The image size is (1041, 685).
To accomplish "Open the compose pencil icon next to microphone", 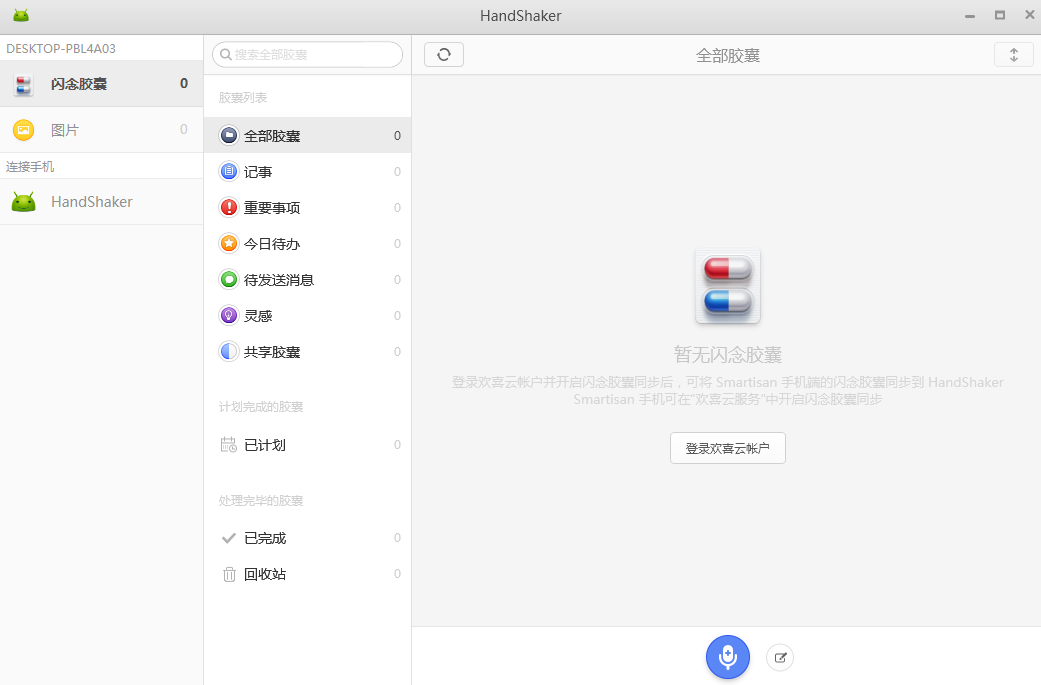I will (779, 657).
